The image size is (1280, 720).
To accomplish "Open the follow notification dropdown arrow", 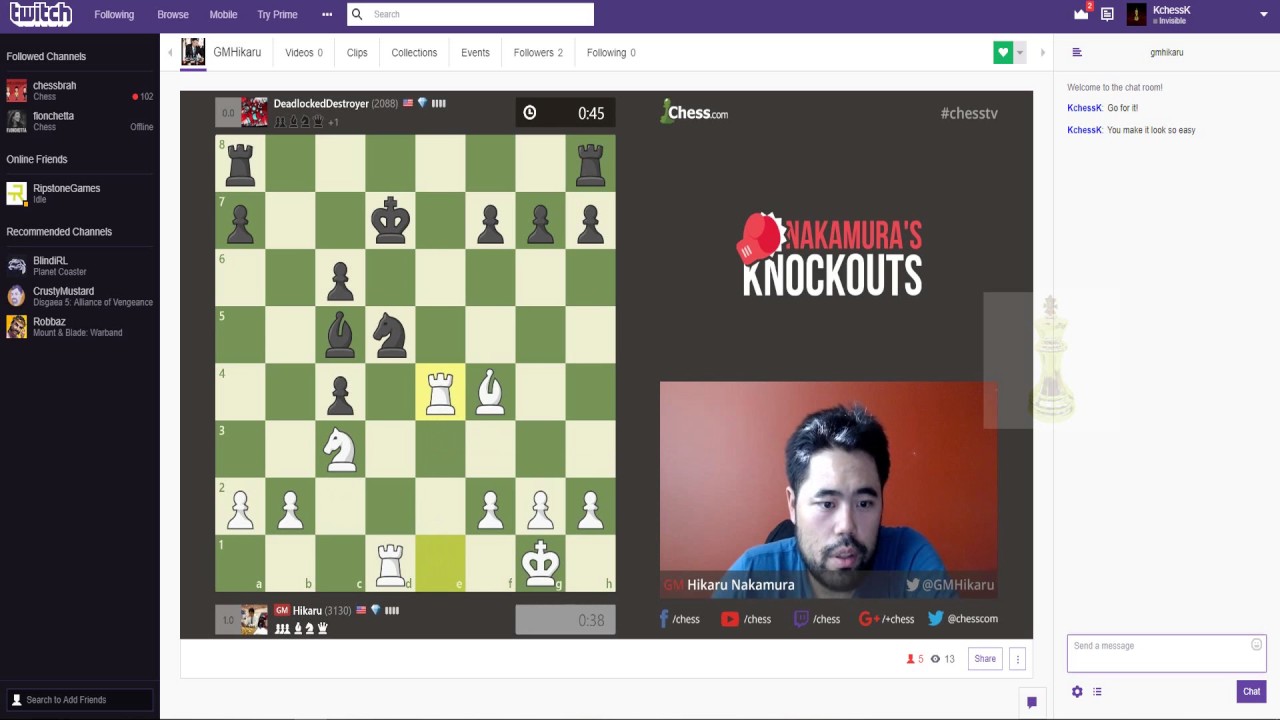I will [1020, 53].
